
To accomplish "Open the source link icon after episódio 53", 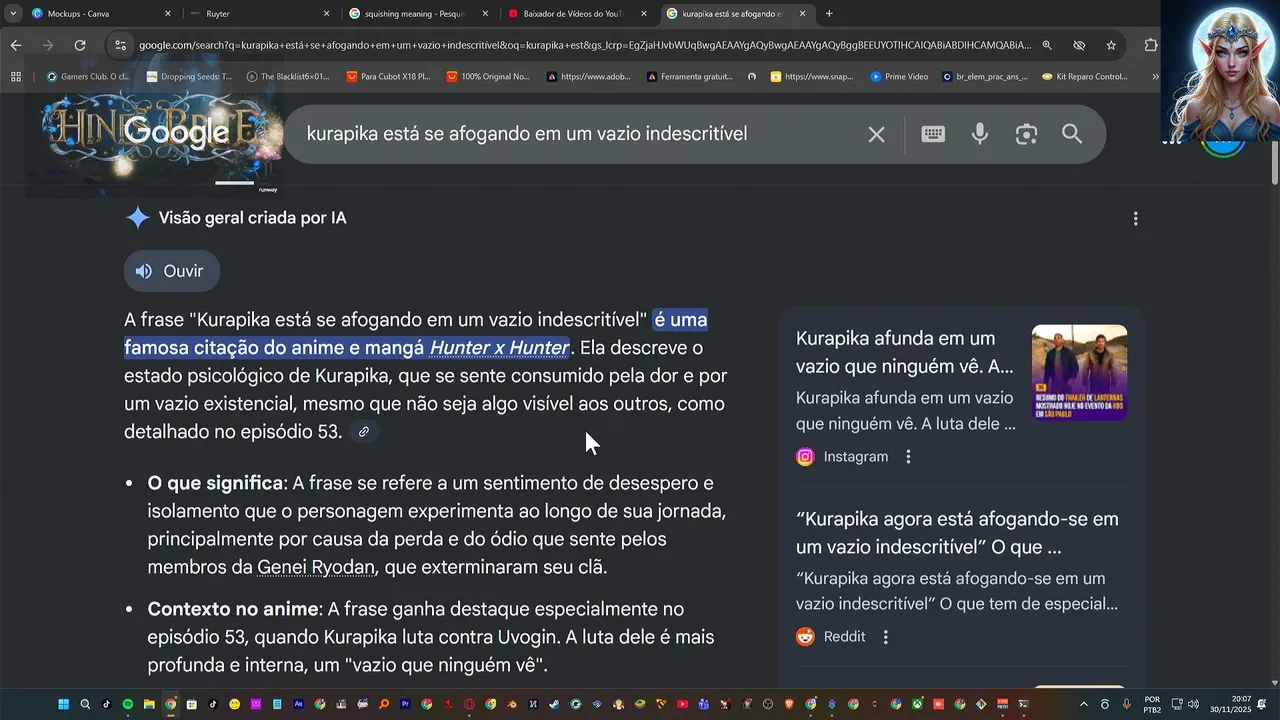I will pyautogui.click(x=364, y=432).
